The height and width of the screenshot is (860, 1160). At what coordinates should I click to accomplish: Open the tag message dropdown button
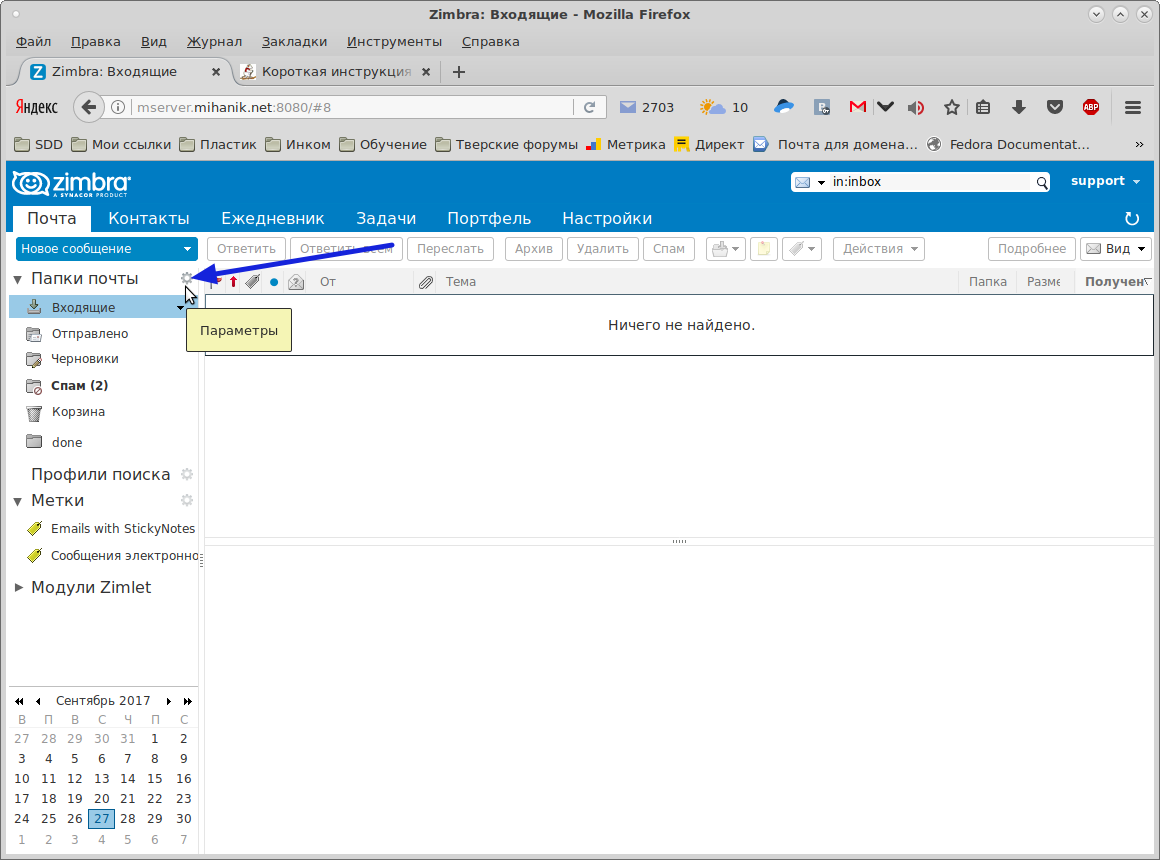[801, 249]
